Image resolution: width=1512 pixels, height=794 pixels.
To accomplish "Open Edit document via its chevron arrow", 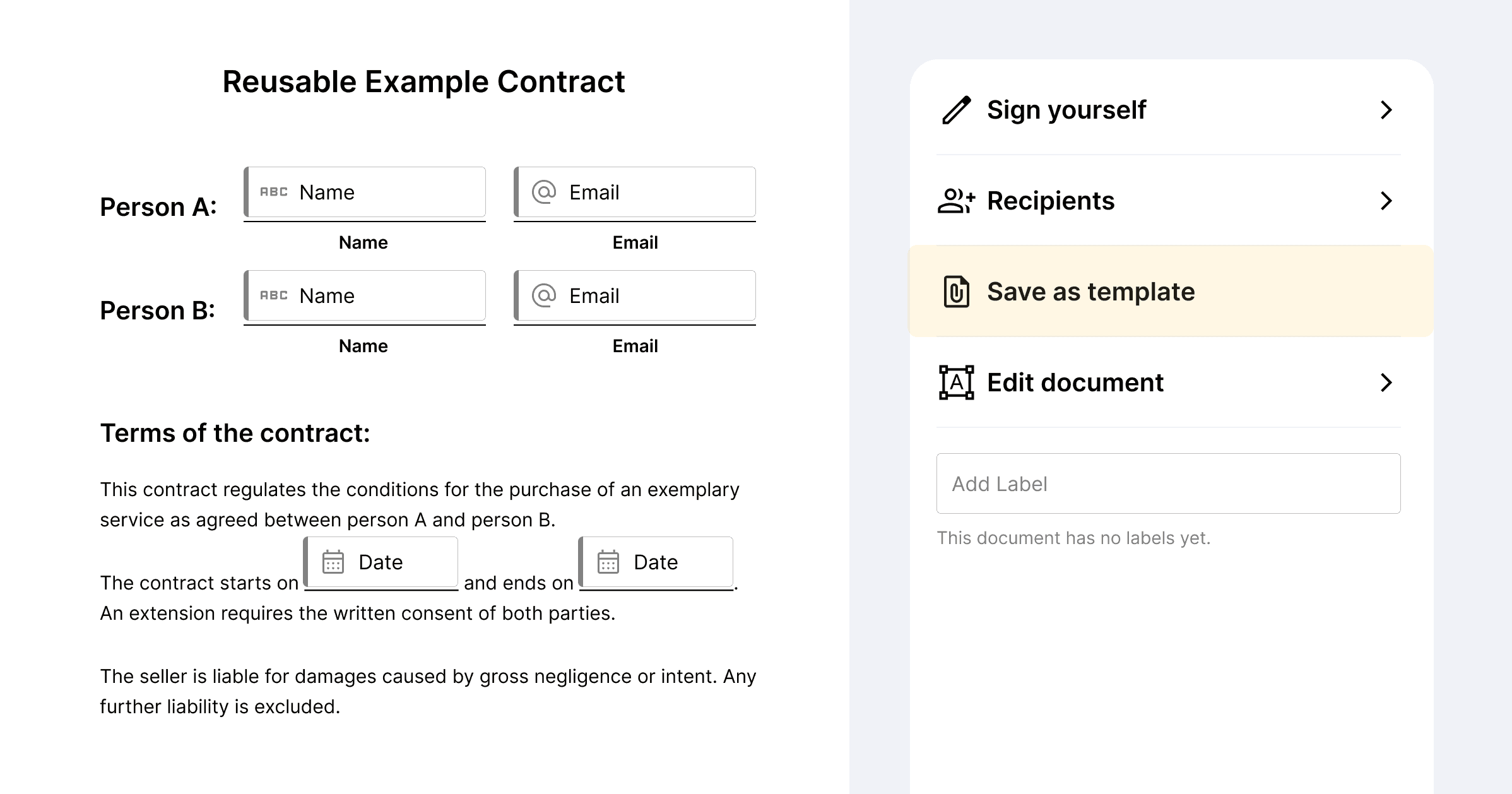I will 1386,382.
